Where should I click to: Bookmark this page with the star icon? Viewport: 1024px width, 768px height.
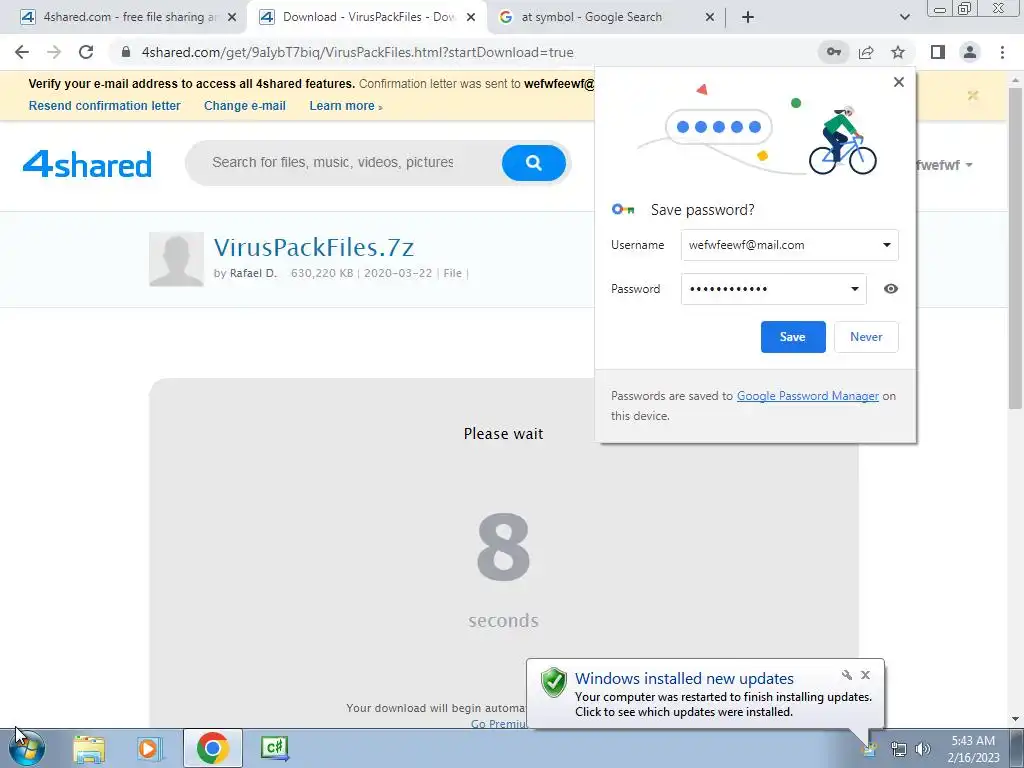click(x=898, y=52)
